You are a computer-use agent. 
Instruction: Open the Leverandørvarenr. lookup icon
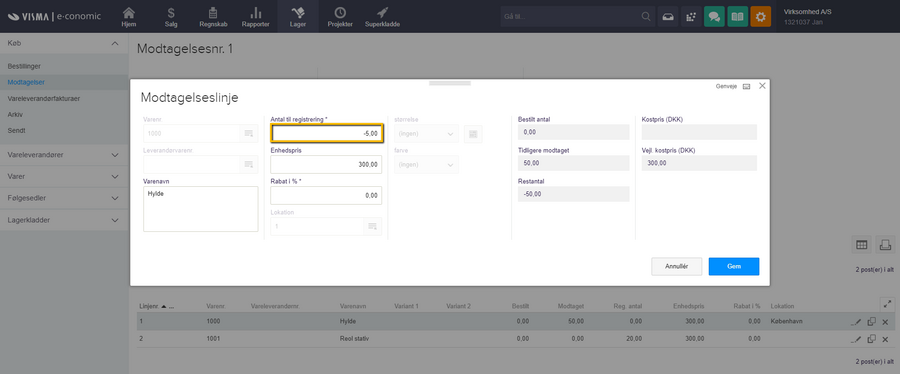pyautogui.click(x=249, y=164)
